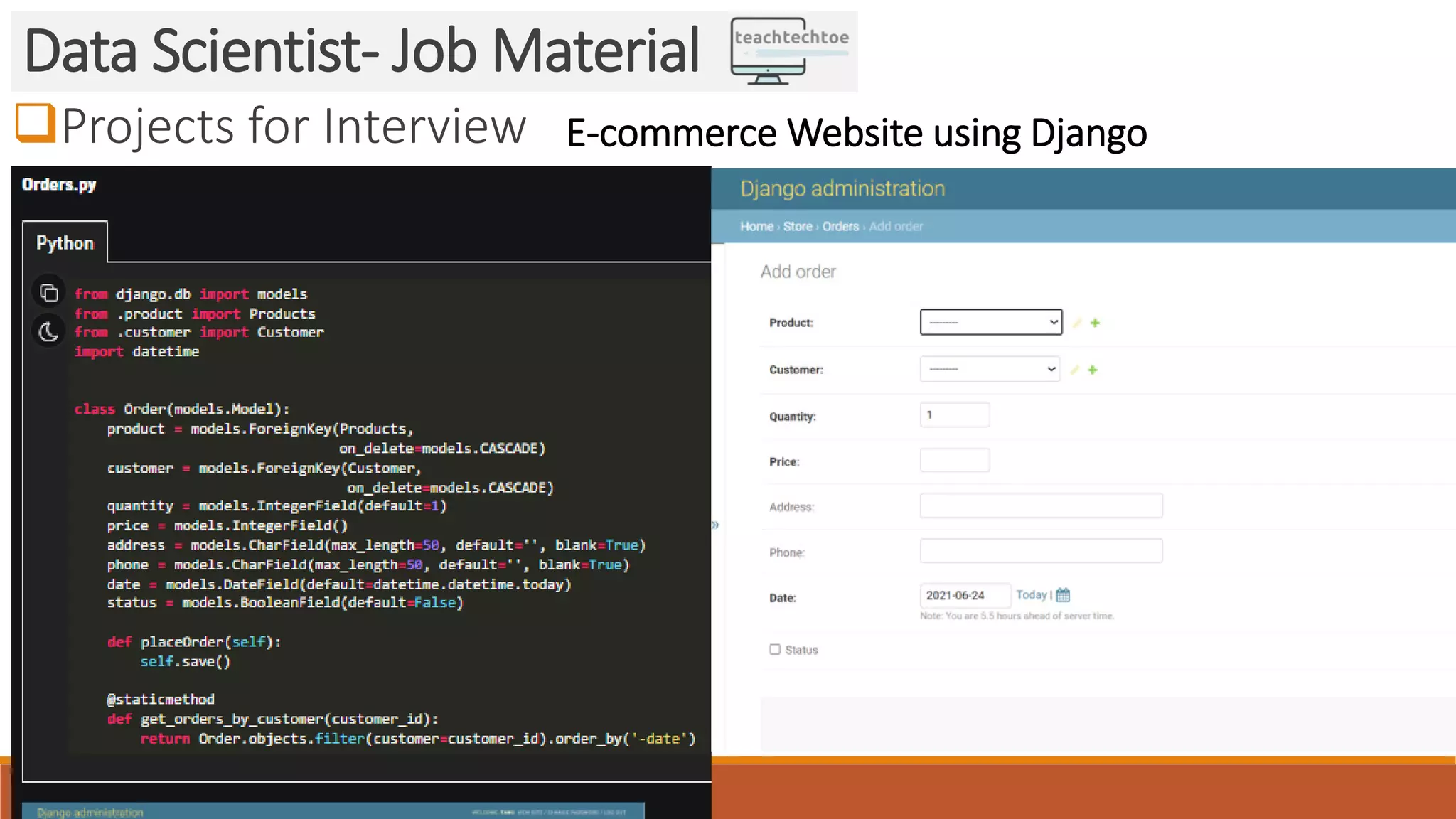Click the Django administration header title
The height and width of the screenshot is (819, 1456).
point(842,188)
